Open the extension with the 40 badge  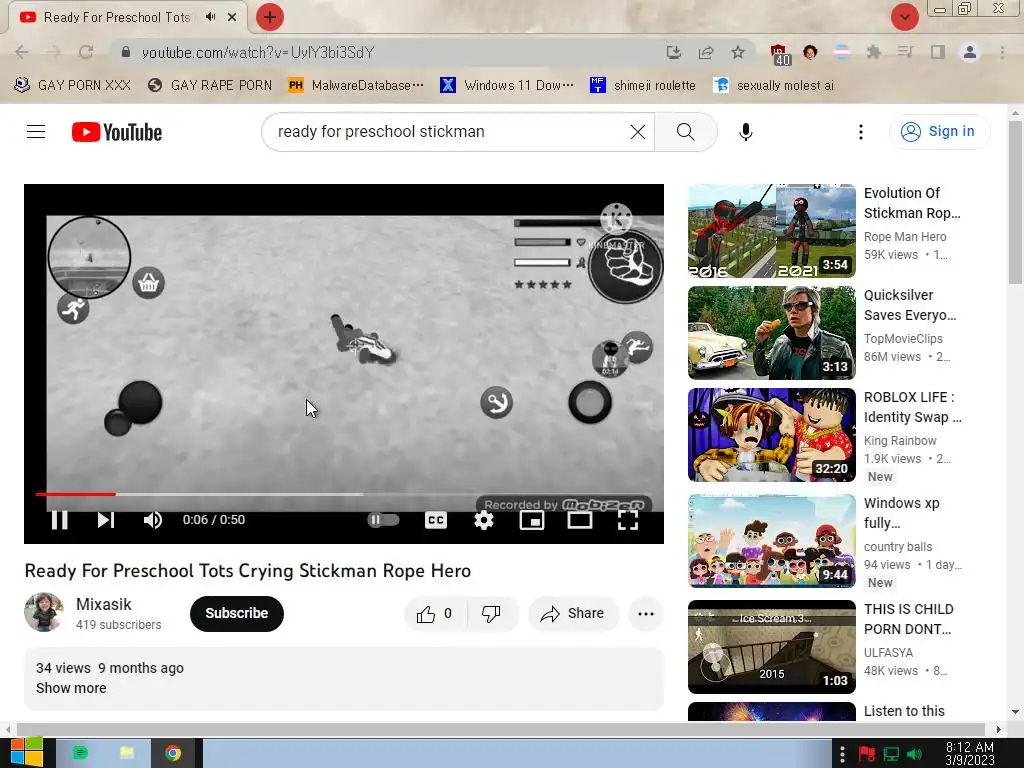(779, 54)
